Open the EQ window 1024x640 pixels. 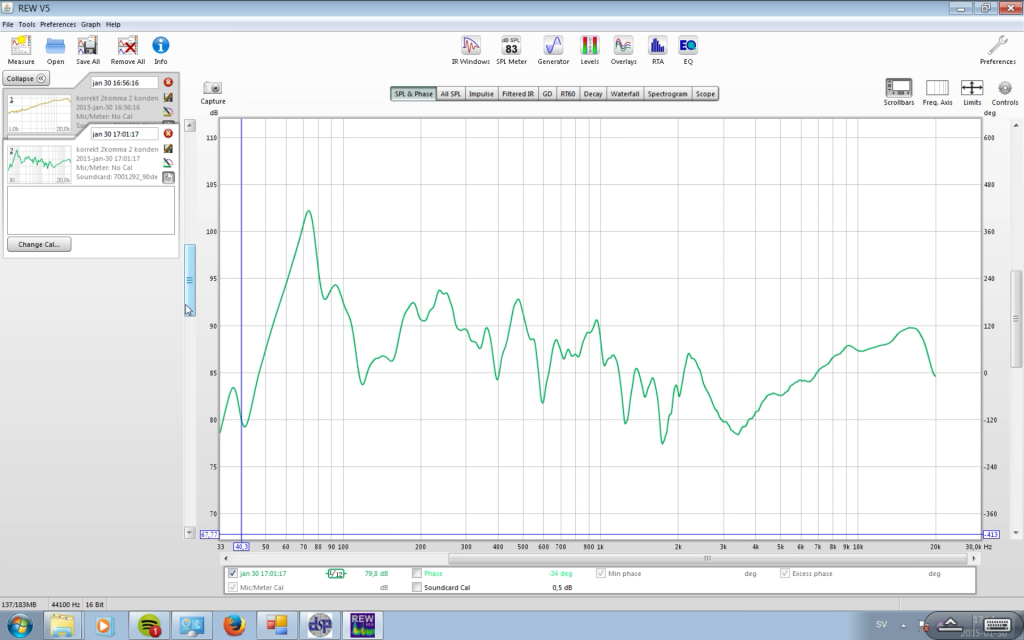click(688, 50)
